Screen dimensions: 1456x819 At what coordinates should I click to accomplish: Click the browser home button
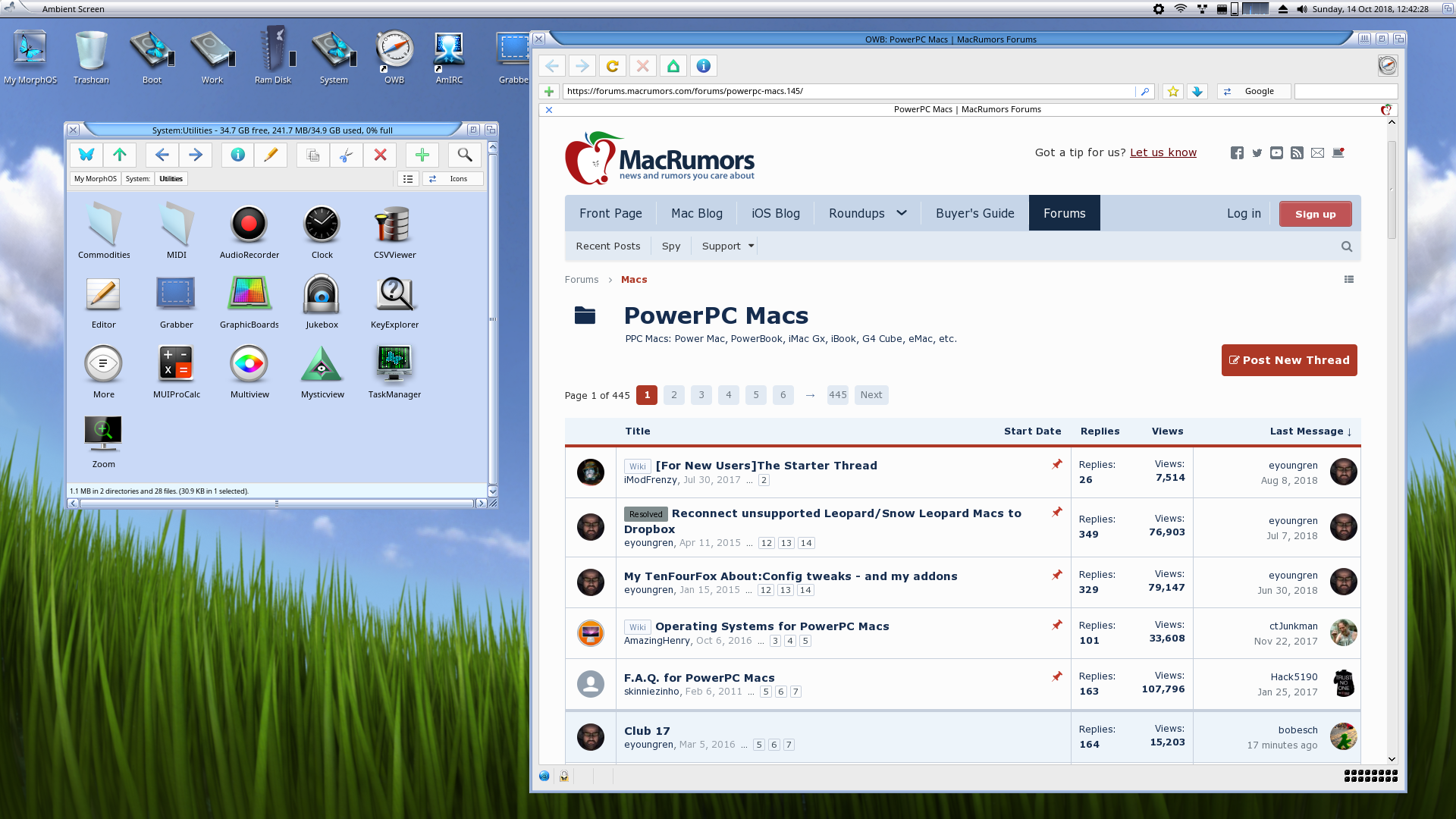coord(673,66)
